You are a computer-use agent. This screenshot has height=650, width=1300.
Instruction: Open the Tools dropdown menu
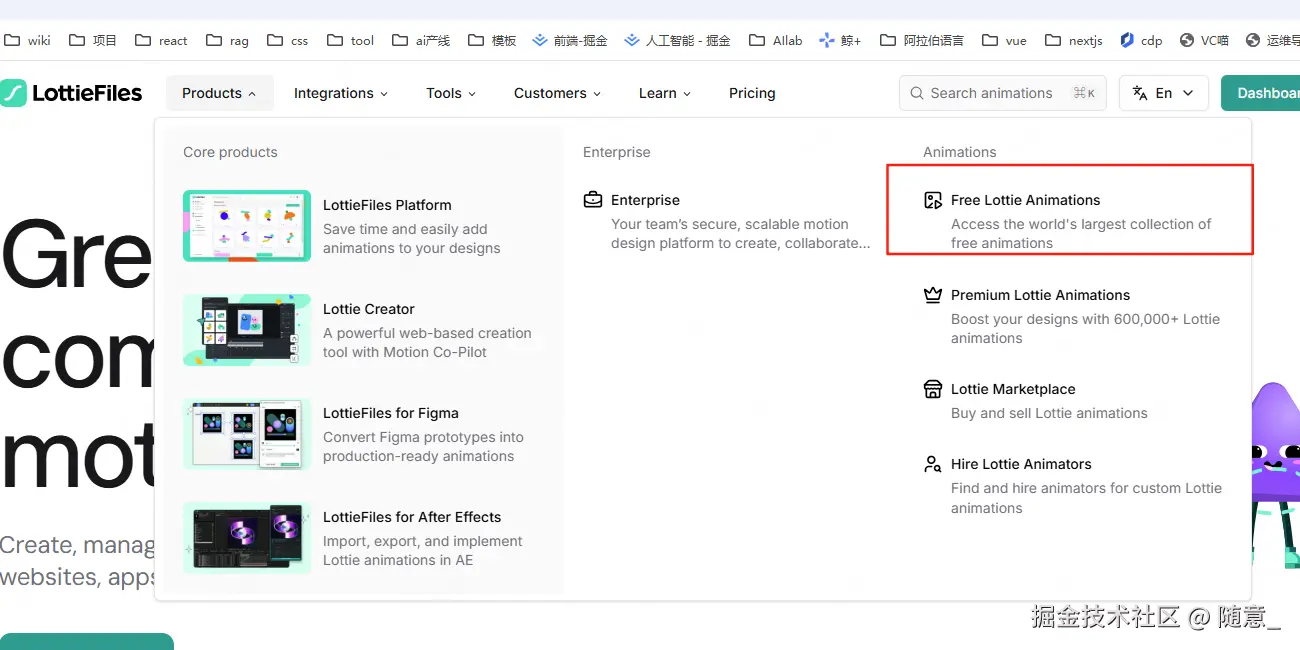coord(451,93)
